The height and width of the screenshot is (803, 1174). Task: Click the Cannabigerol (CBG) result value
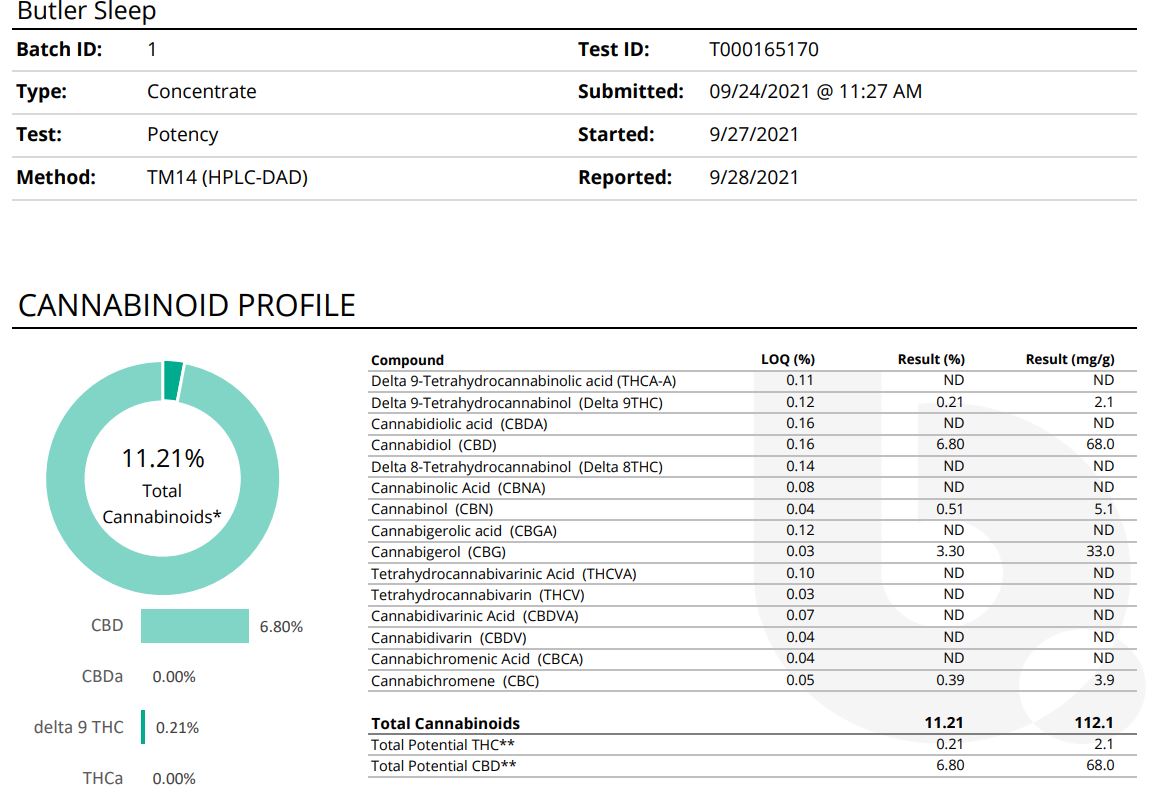[x=949, y=551]
